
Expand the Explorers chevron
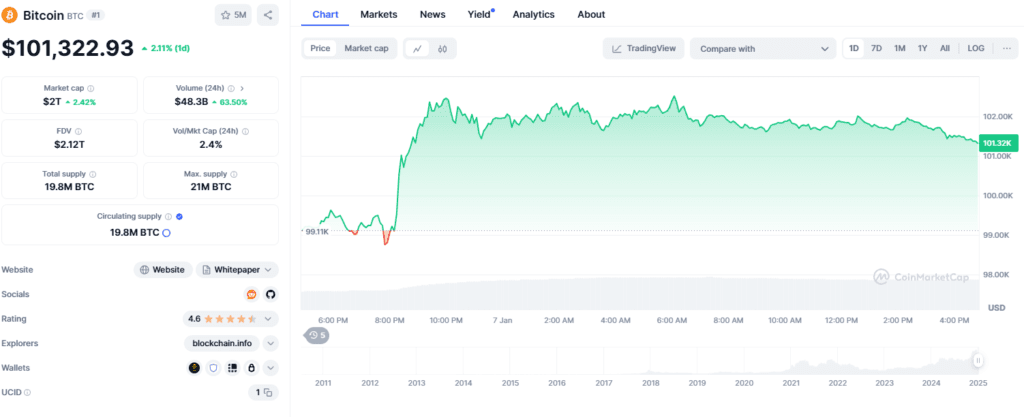pos(271,343)
